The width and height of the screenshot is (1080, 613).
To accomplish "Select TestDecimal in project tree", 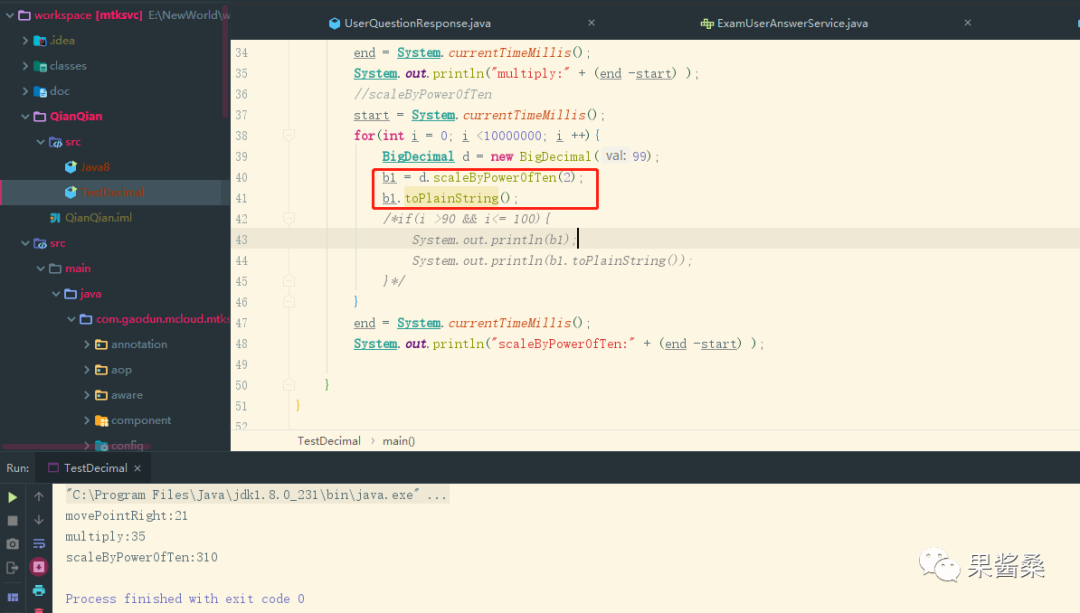I will (x=112, y=192).
